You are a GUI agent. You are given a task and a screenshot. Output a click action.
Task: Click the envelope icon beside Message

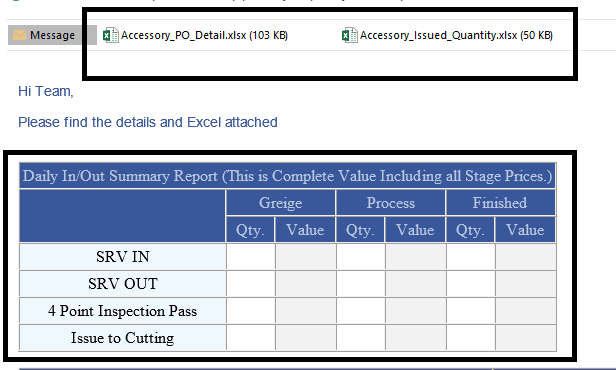19,35
